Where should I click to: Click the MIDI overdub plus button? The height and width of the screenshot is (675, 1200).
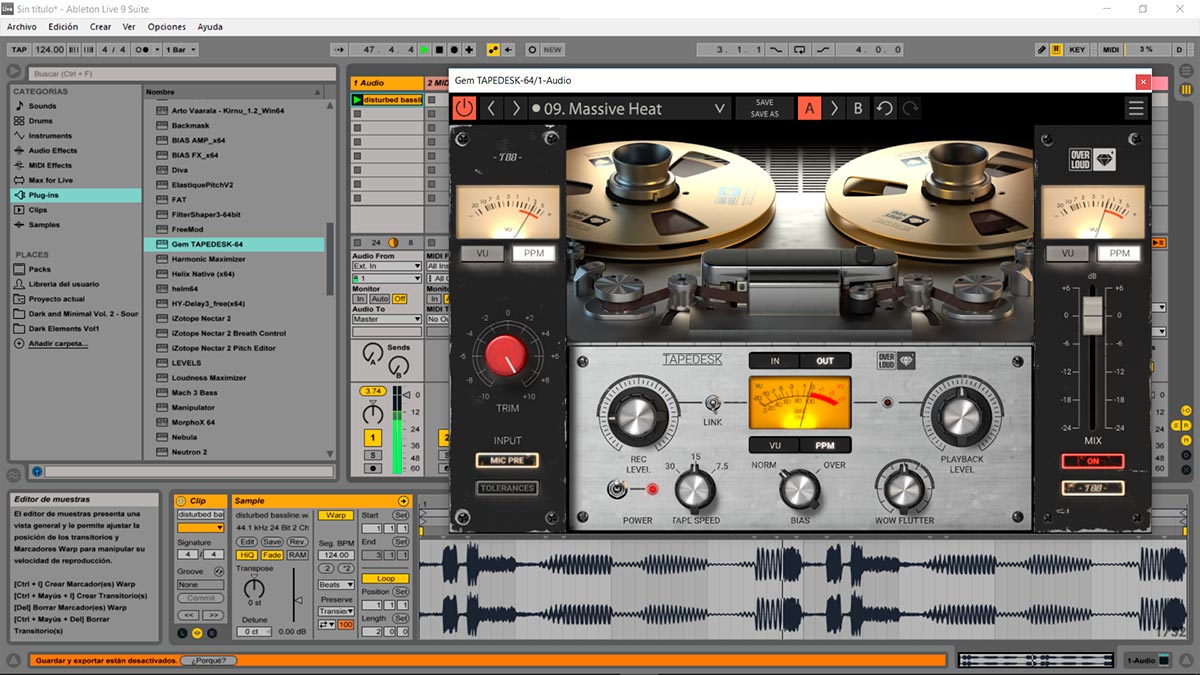tap(470, 49)
